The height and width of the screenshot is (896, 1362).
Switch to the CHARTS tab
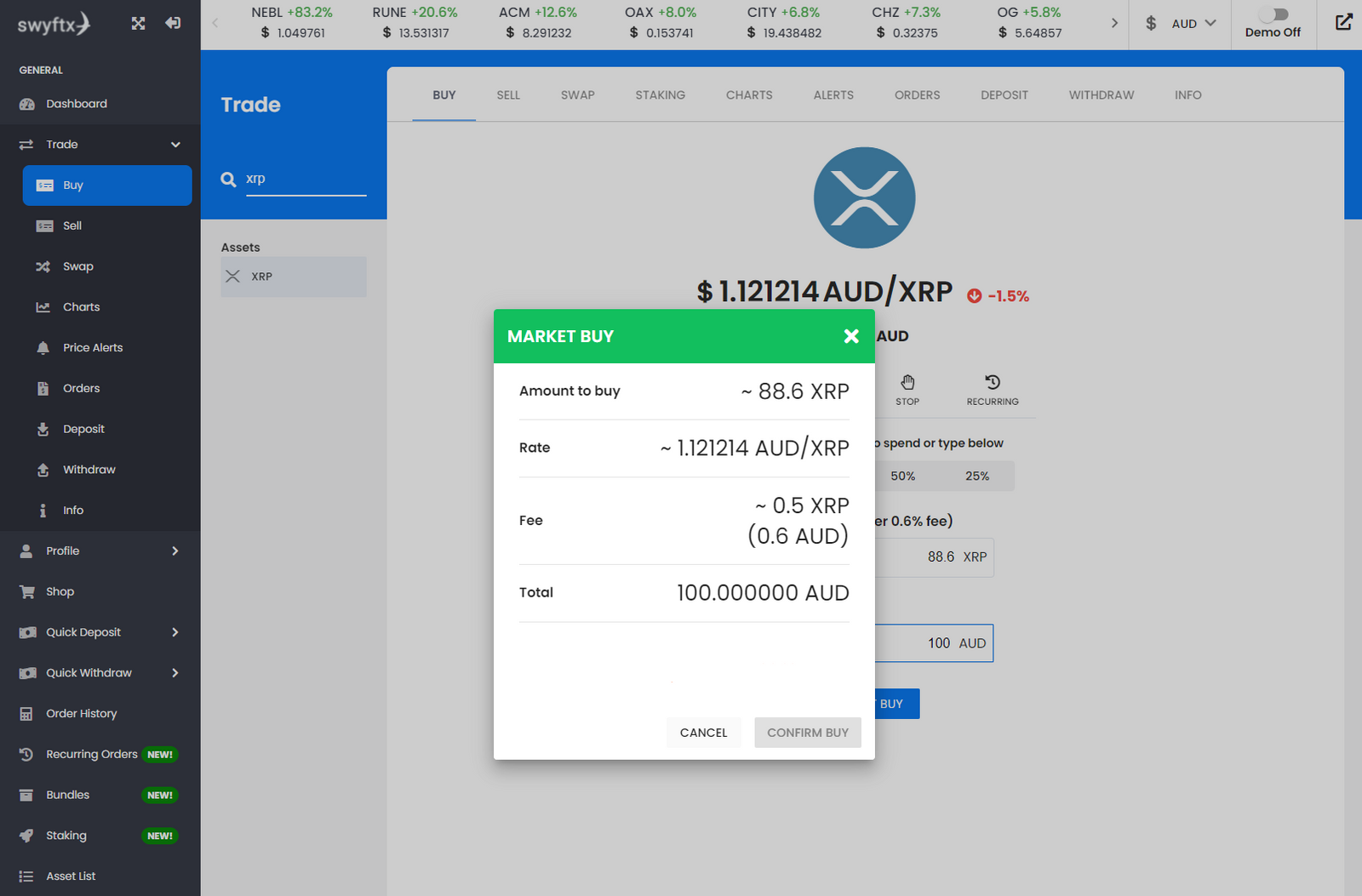[x=749, y=95]
